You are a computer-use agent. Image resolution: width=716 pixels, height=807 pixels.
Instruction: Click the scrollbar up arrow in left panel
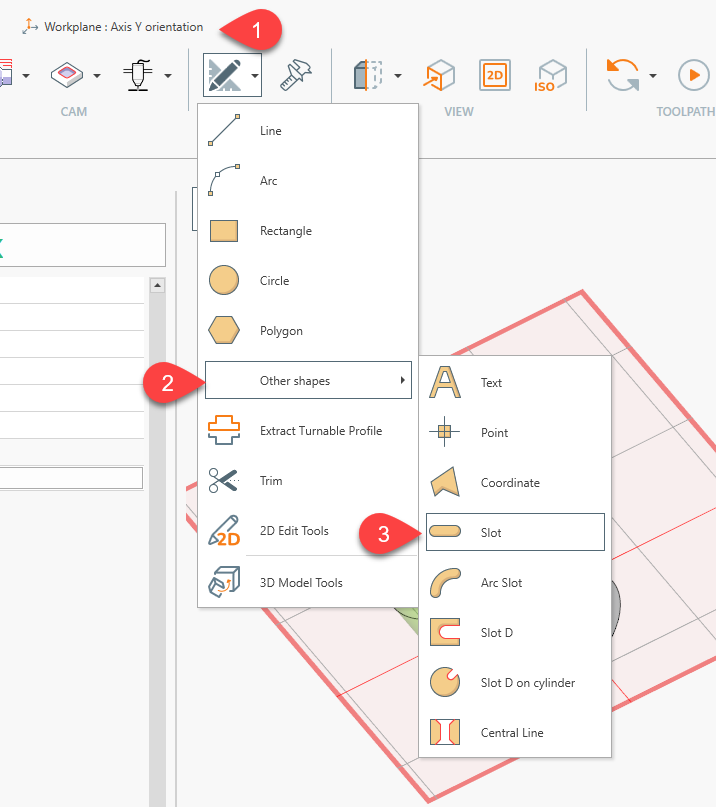click(x=156, y=286)
